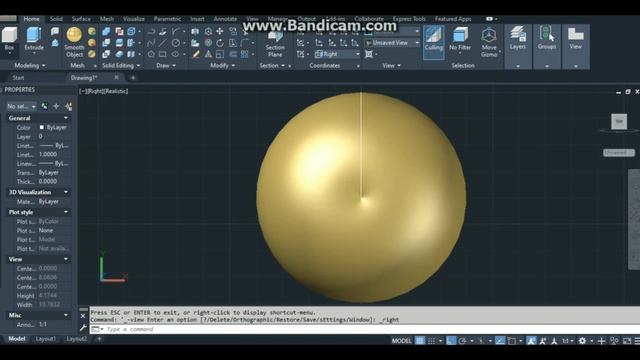Click the Unsaved WCS button under ViewCube
640x360 pixels.
(618, 152)
